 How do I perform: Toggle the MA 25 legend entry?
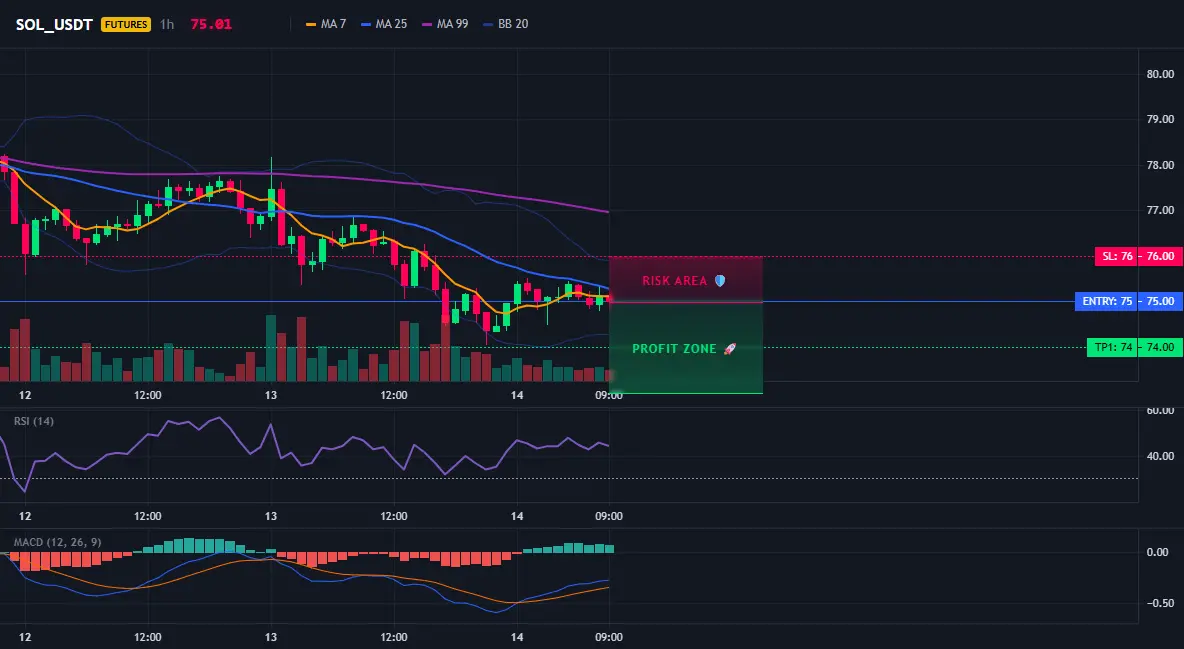pos(384,24)
